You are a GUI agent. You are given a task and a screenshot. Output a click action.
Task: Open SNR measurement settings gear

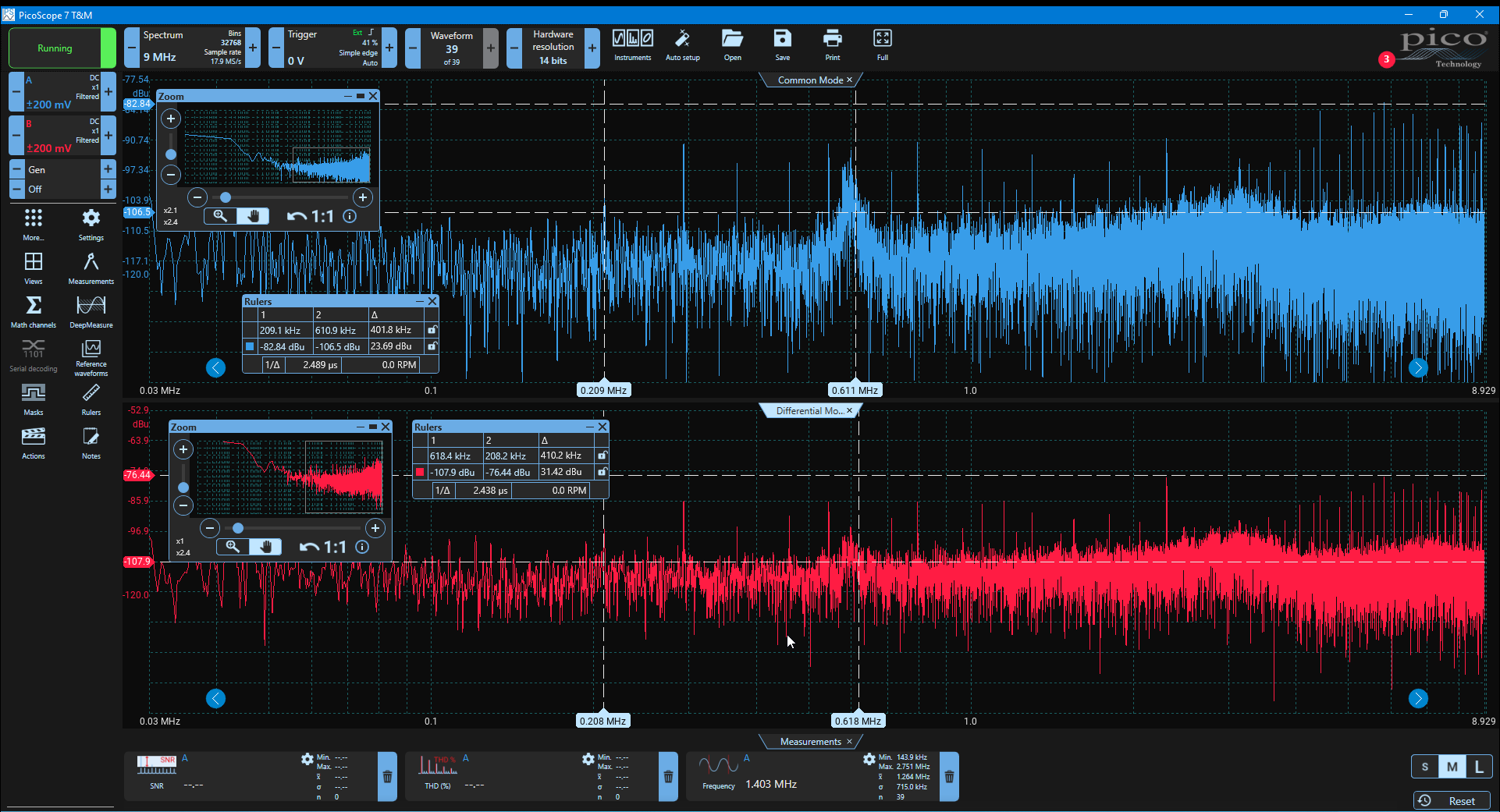[x=307, y=759]
